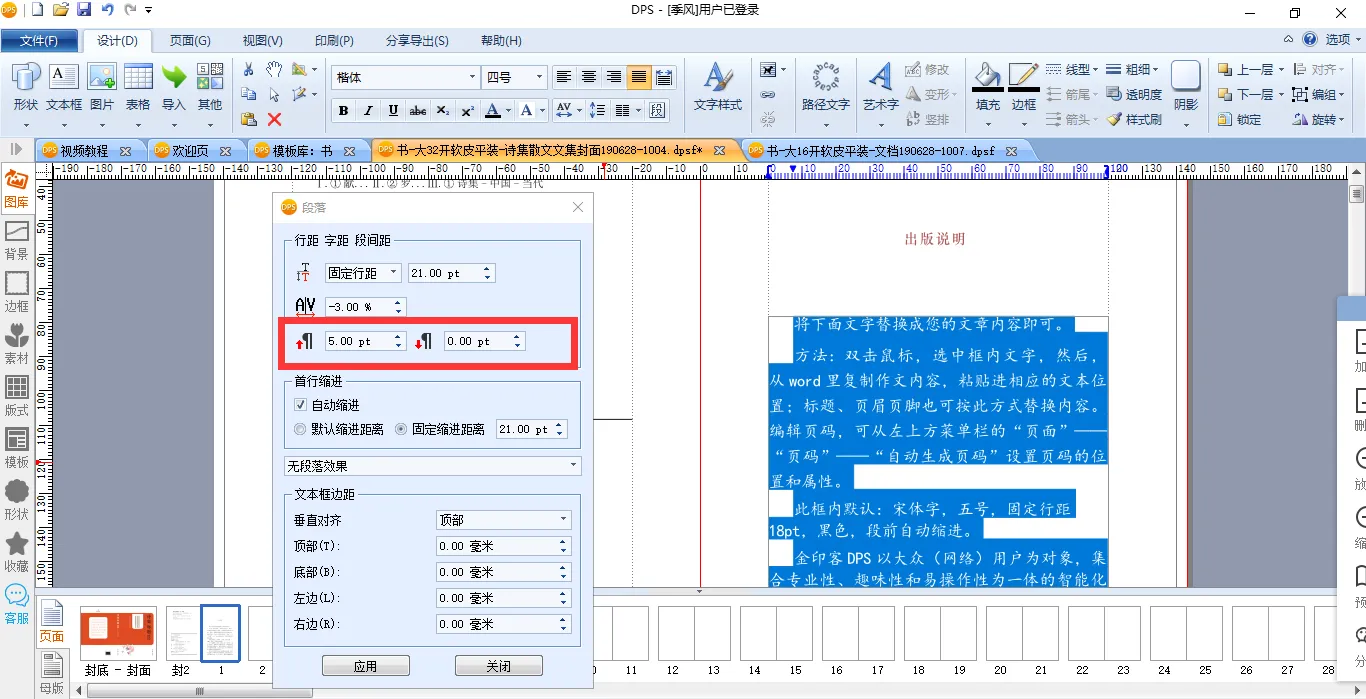The width and height of the screenshot is (1366, 699).
Task: Switch to the 视图(V) ribbon tab
Action: [262, 41]
